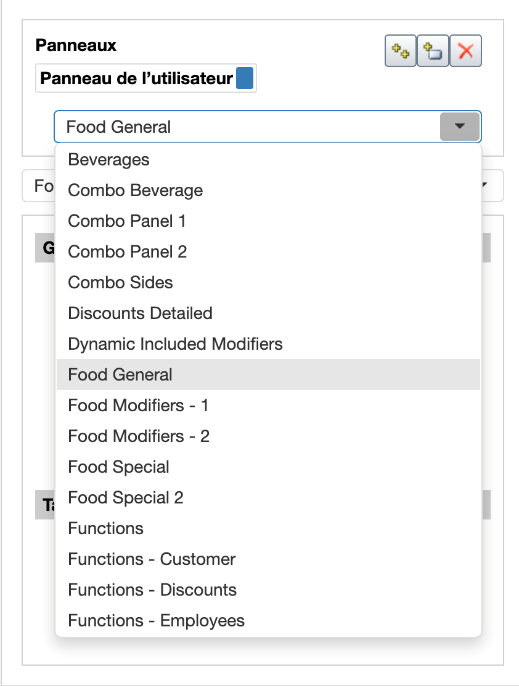Viewport: 519px width, 686px height.
Task: Select Food Special 2 option
Action: 268,497
